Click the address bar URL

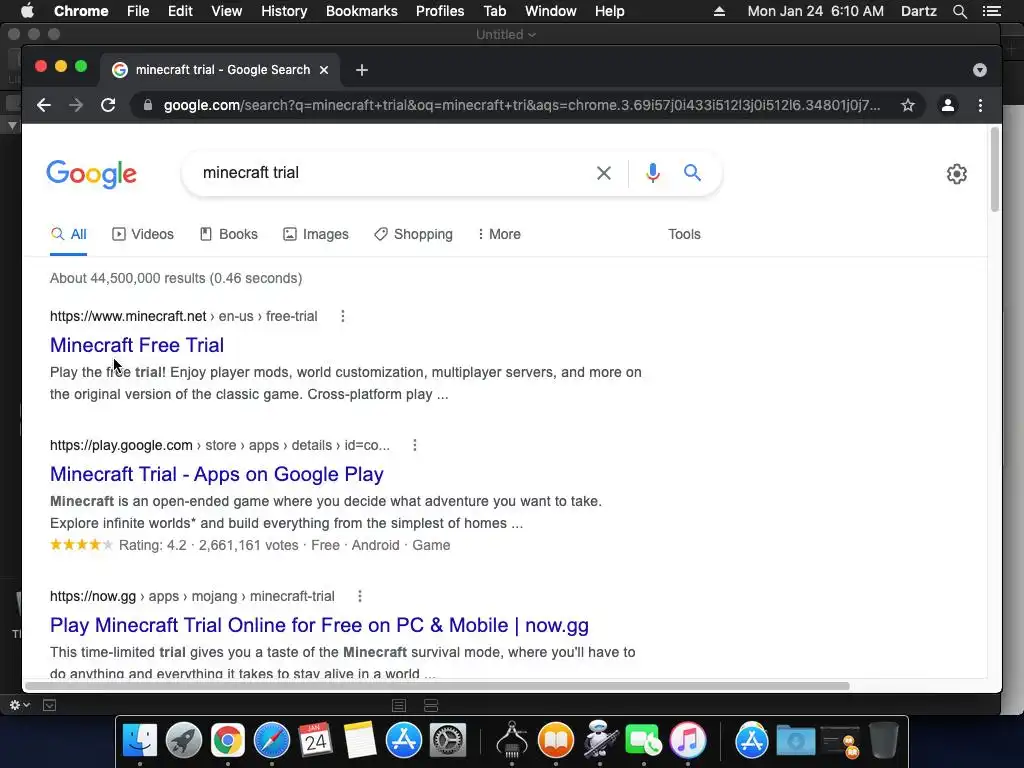tap(521, 105)
